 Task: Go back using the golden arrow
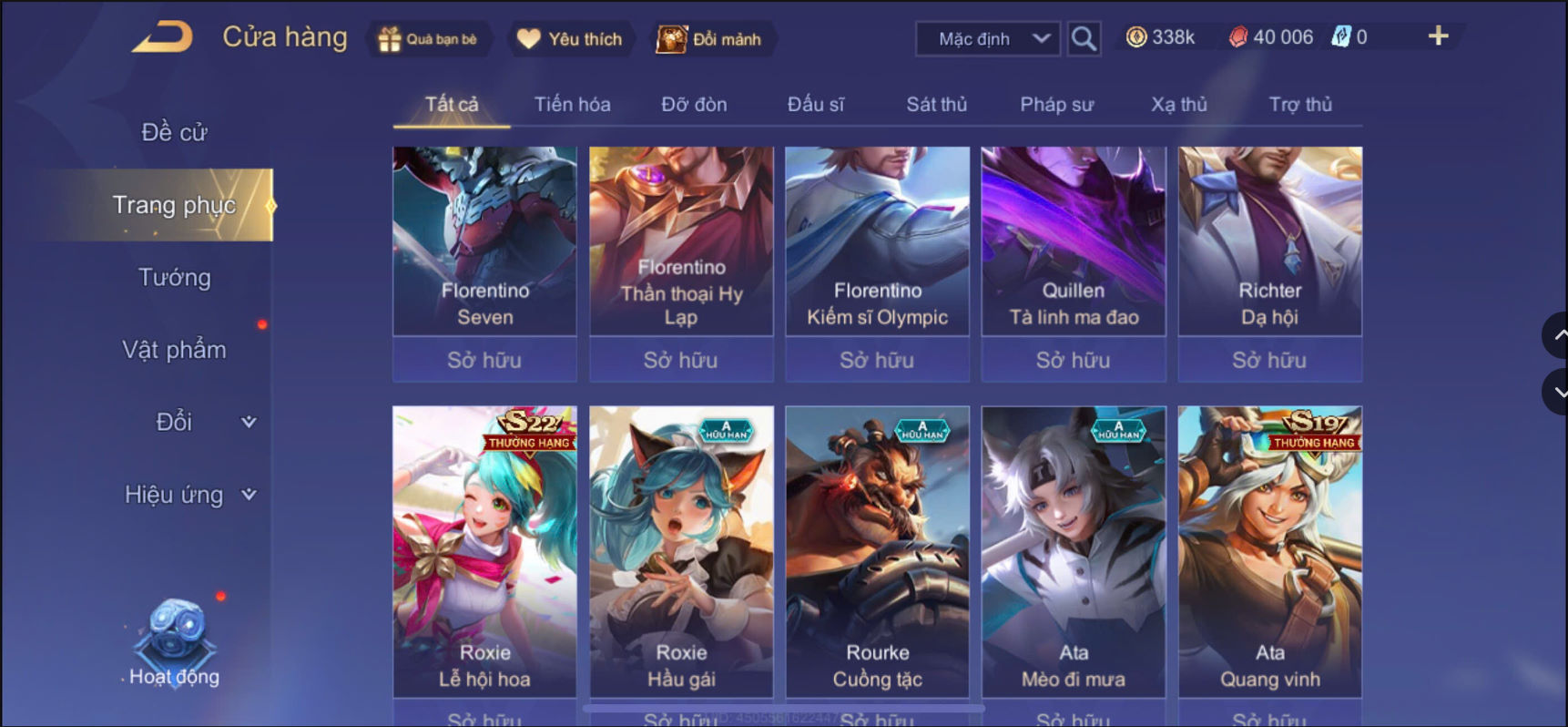(x=162, y=37)
